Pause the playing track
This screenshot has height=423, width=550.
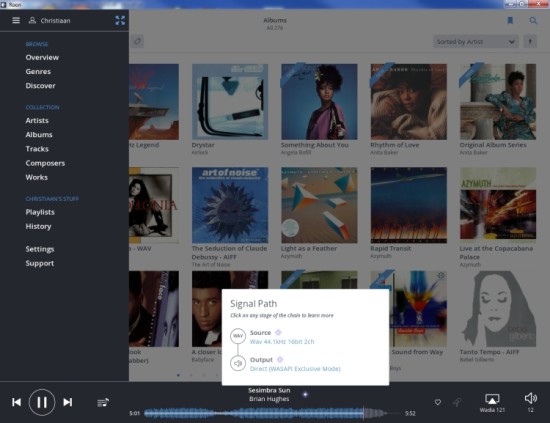tap(42, 402)
